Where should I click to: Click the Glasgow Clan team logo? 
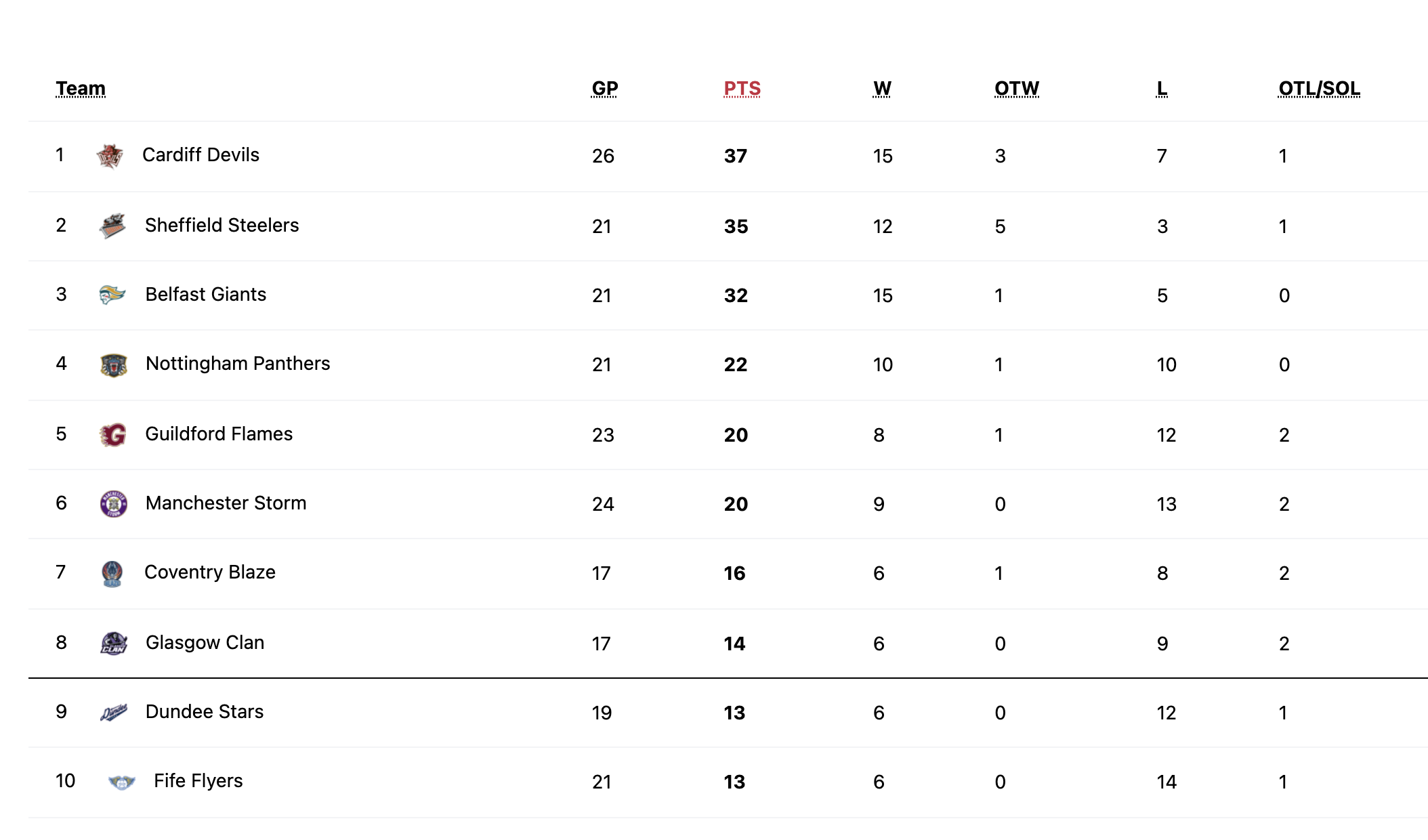113,644
